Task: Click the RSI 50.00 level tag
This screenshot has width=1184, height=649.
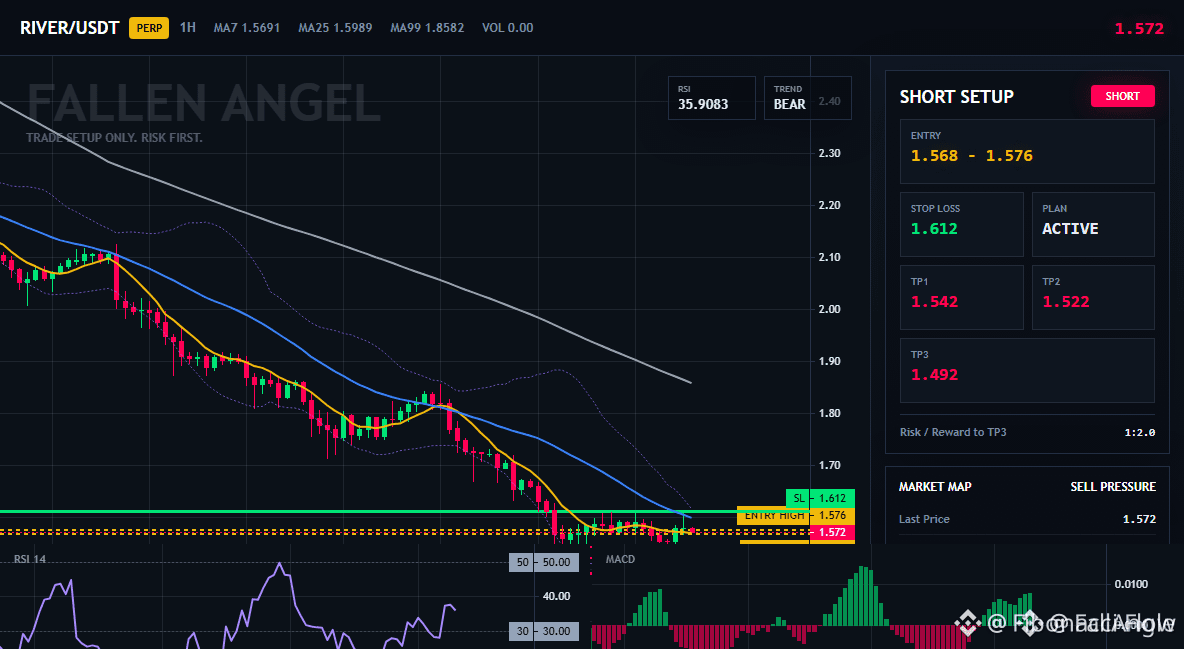Action: [x=544, y=562]
